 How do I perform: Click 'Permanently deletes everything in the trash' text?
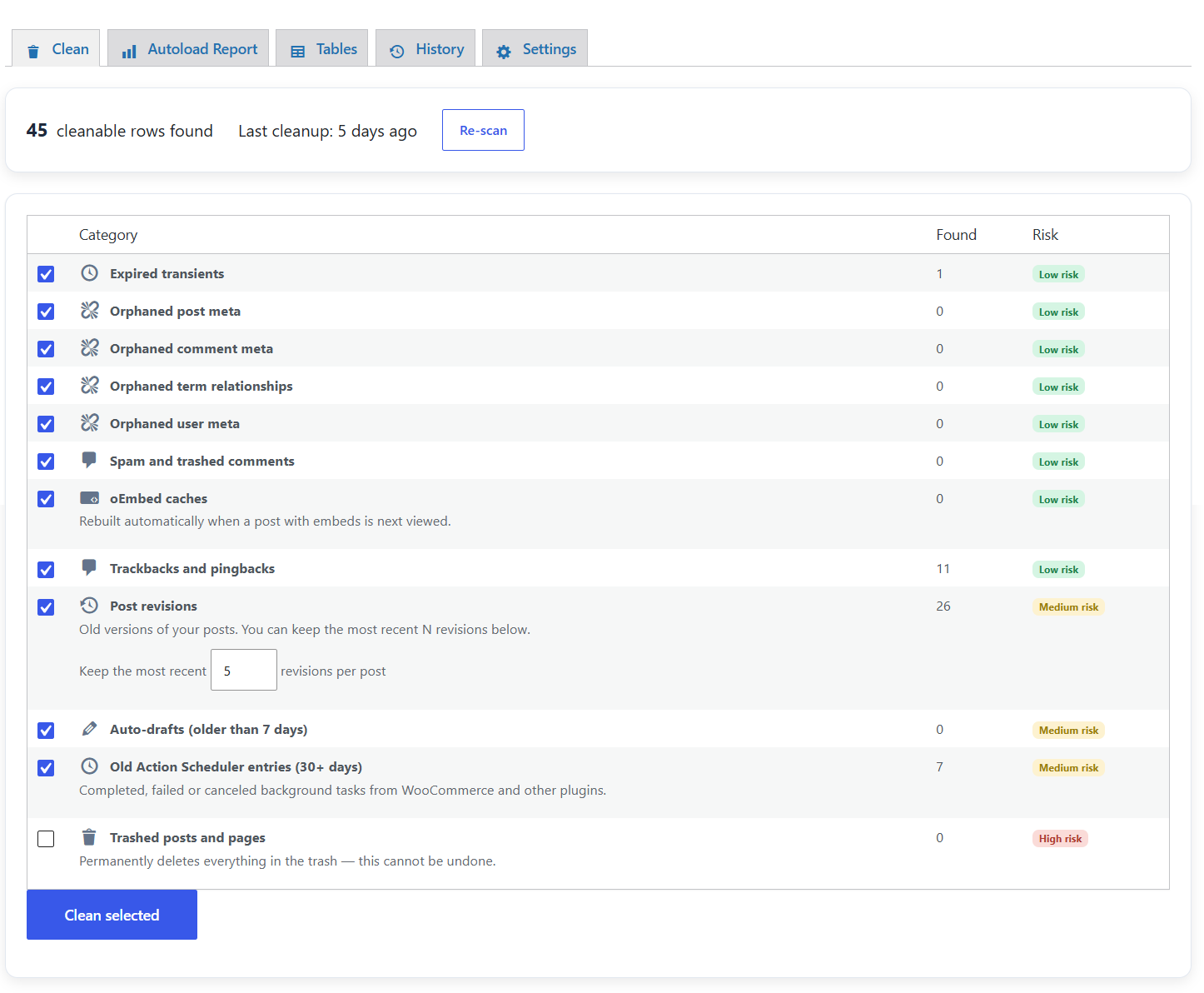click(287, 861)
